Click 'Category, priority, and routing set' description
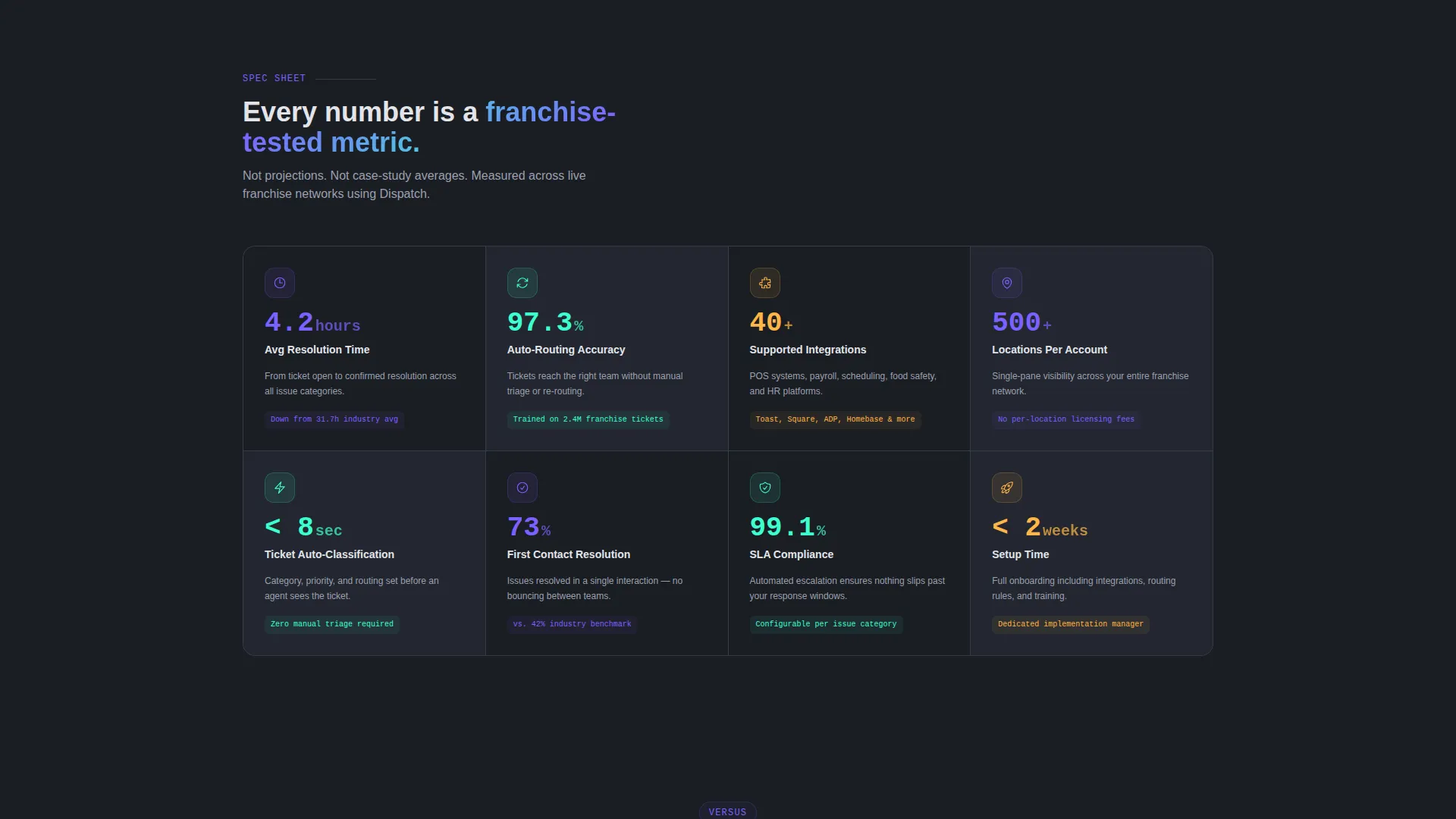Image resolution: width=1456 pixels, height=819 pixels. coord(351,588)
